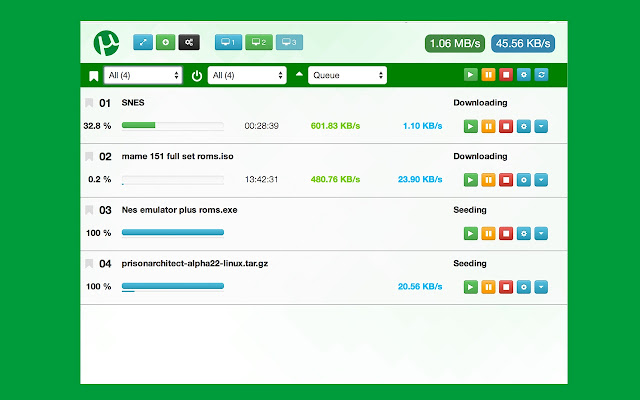Viewport: 640px width, 400px height.
Task: Toggle bookmark flag for mame 151 torrent
Action: pyautogui.click(x=89, y=156)
